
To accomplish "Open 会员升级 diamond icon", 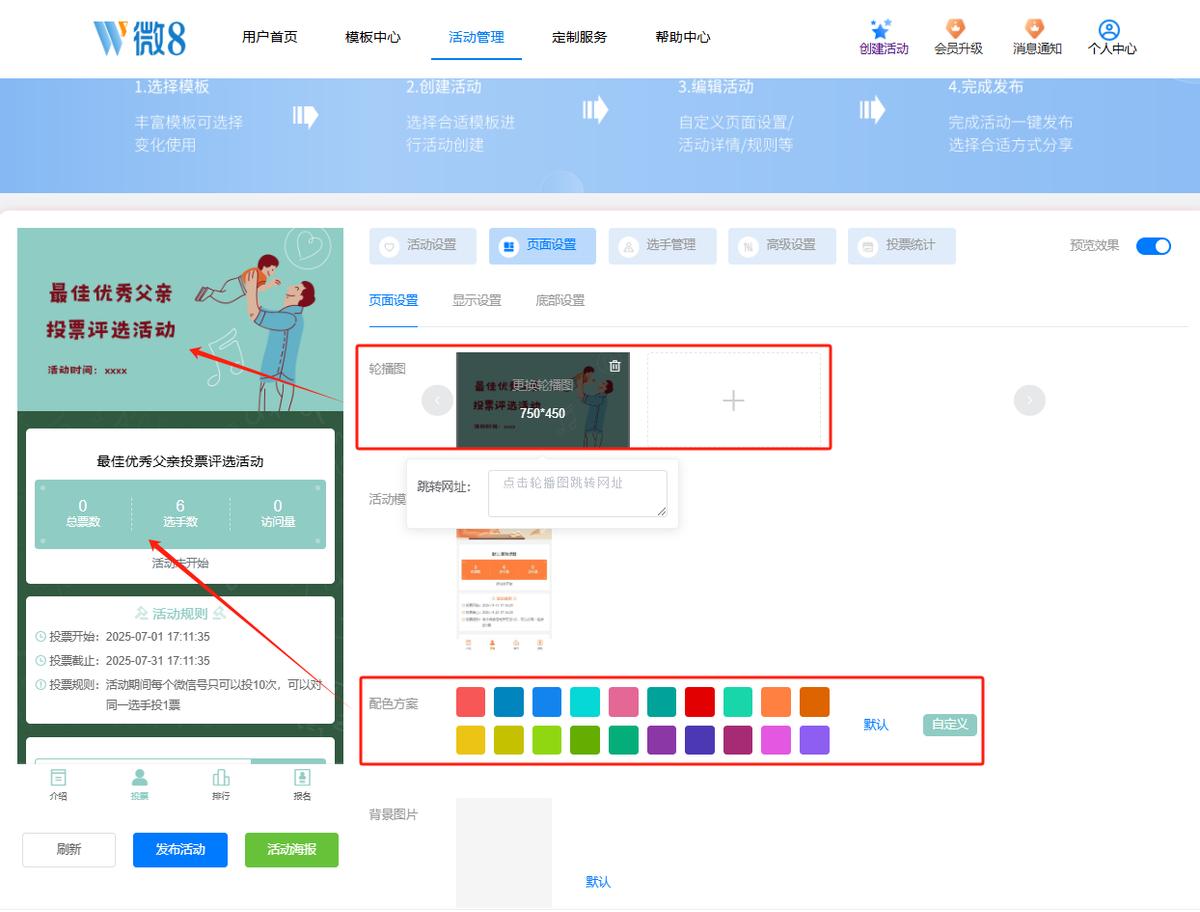I will click(x=955, y=29).
